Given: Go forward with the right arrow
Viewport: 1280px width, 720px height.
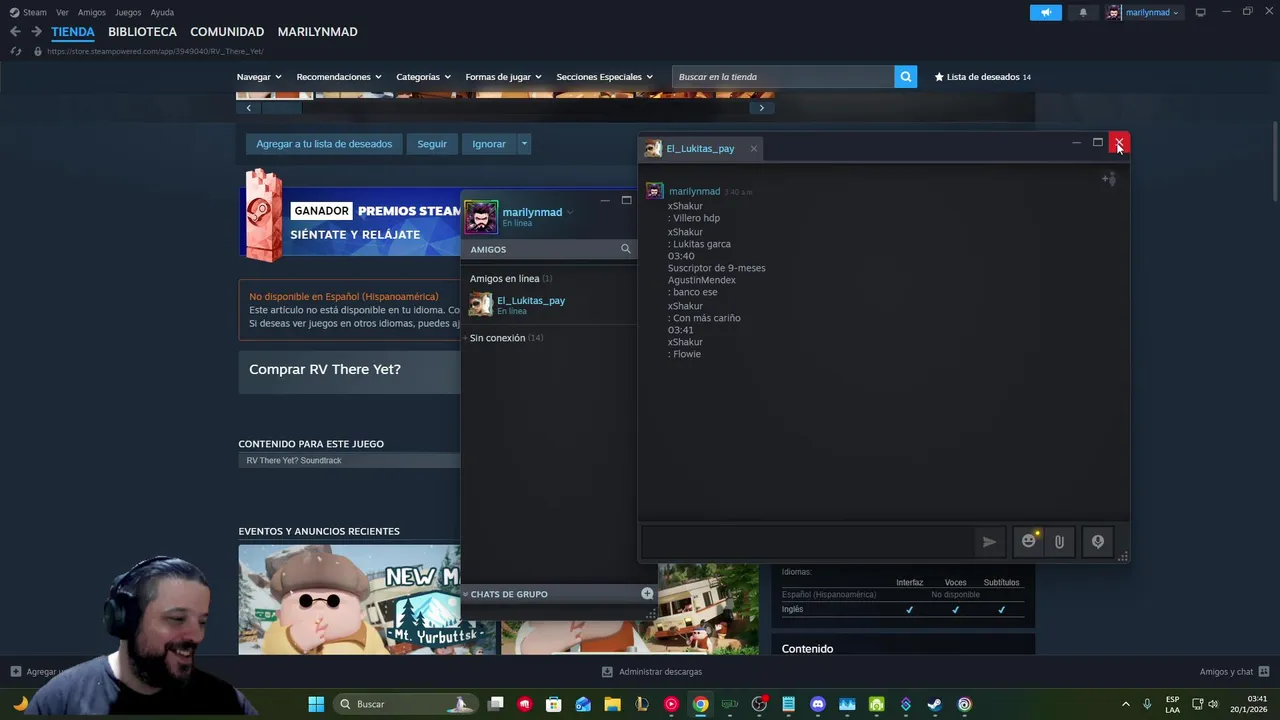Looking at the screenshot, I should [x=36, y=32].
